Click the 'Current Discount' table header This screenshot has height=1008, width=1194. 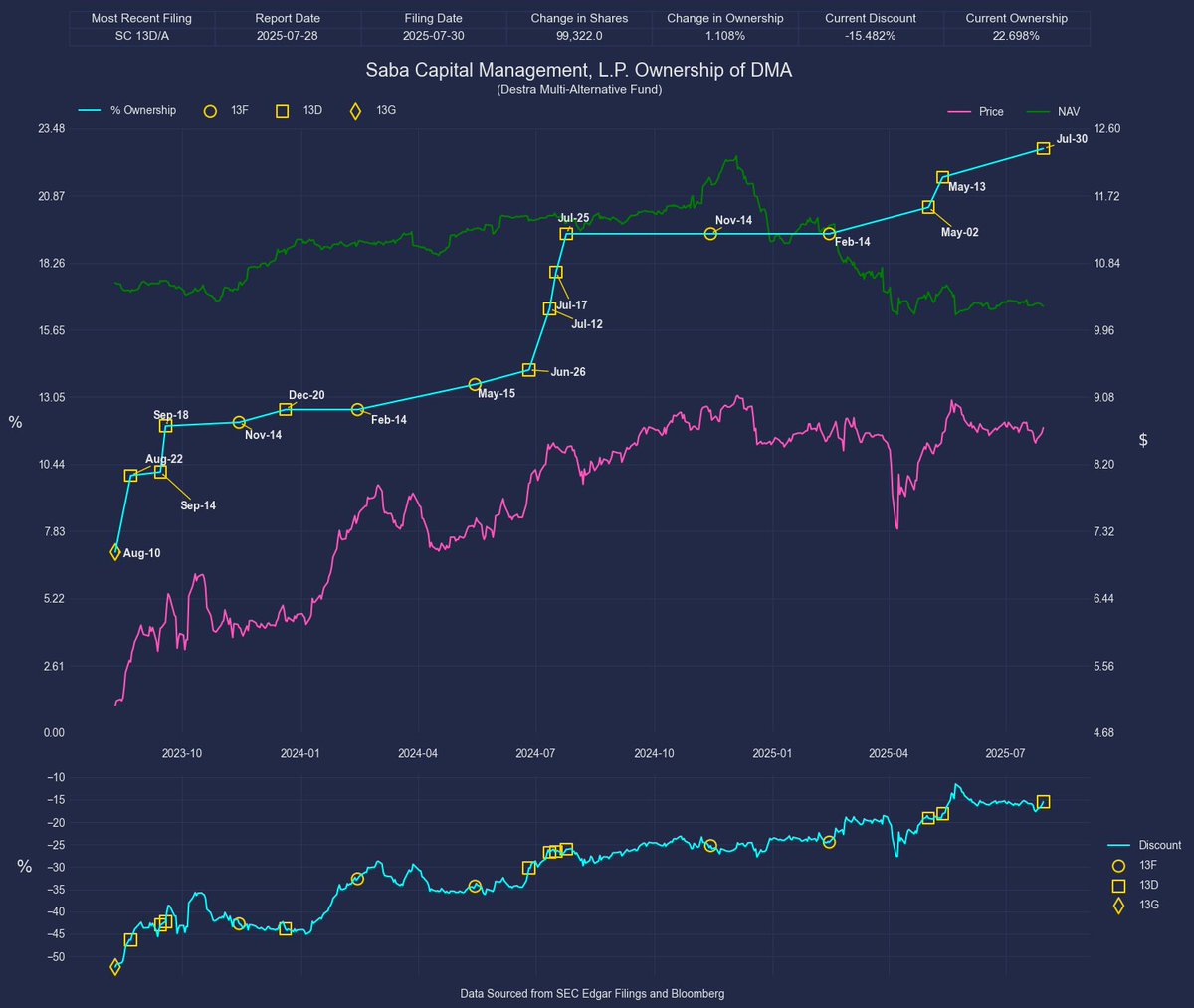871,19
